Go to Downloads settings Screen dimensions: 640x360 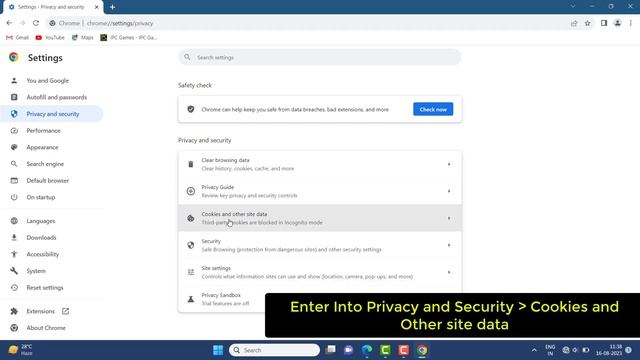tap(41, 238)
